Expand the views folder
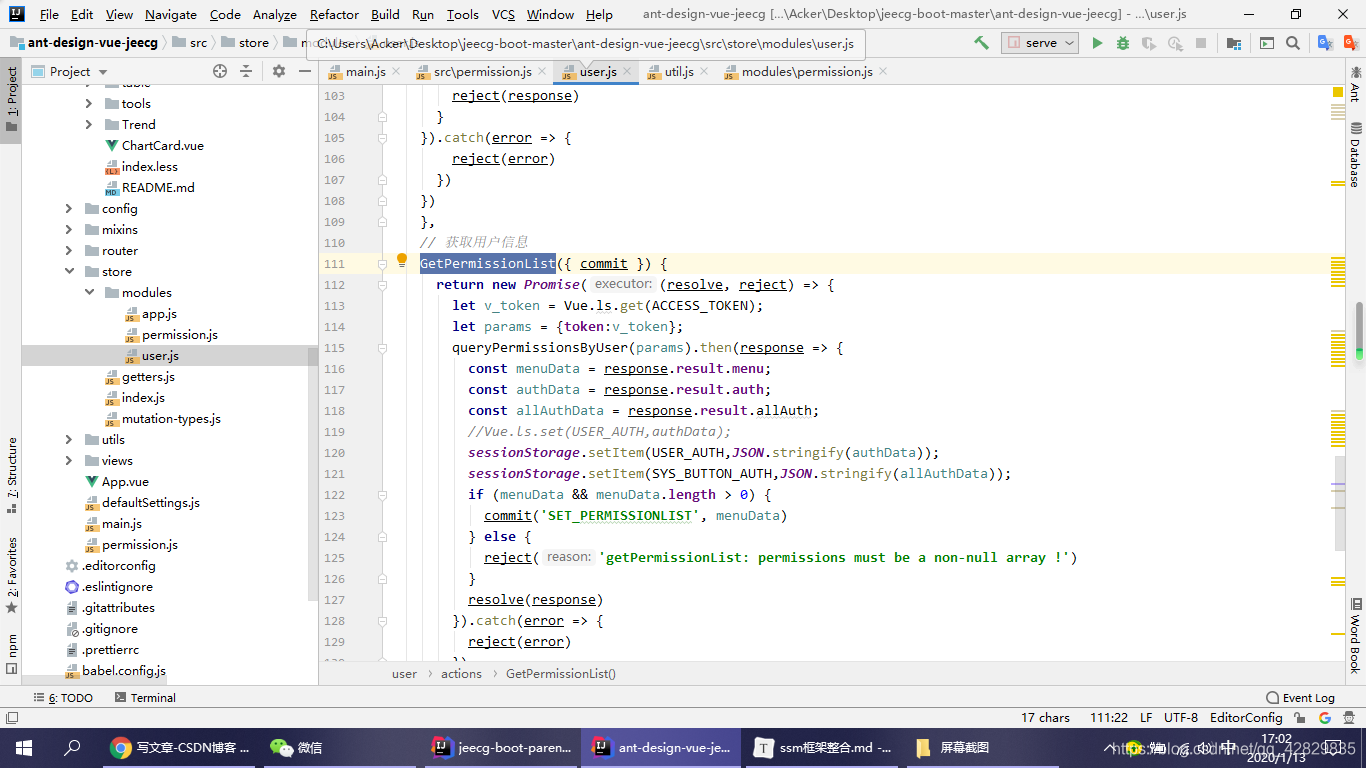 pos(68,460)
